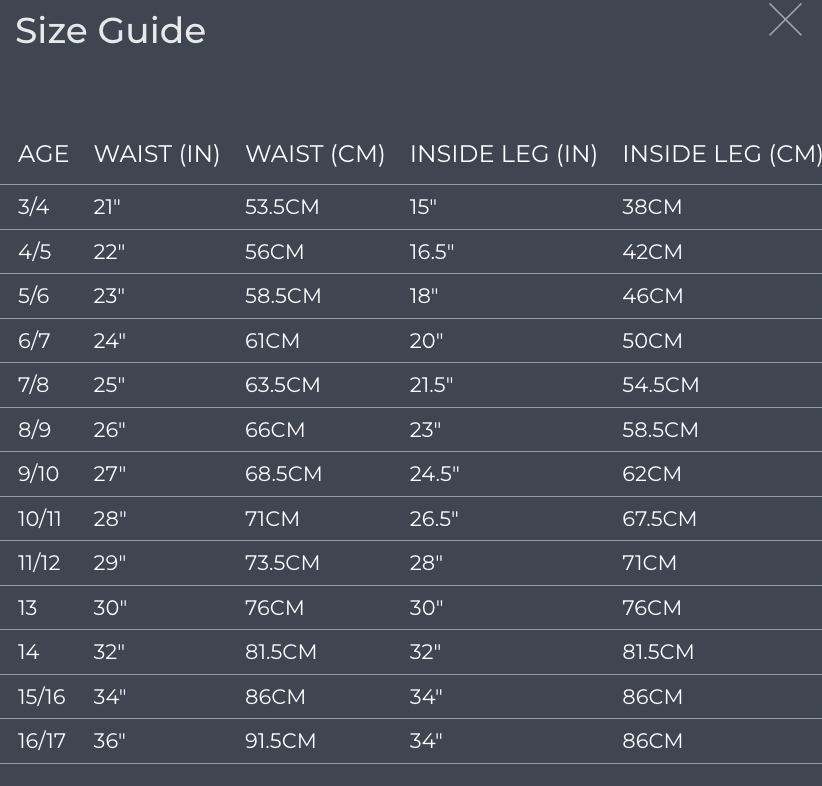Select the AGE column header
822x786 pixels.
click(x=44, y=154)
